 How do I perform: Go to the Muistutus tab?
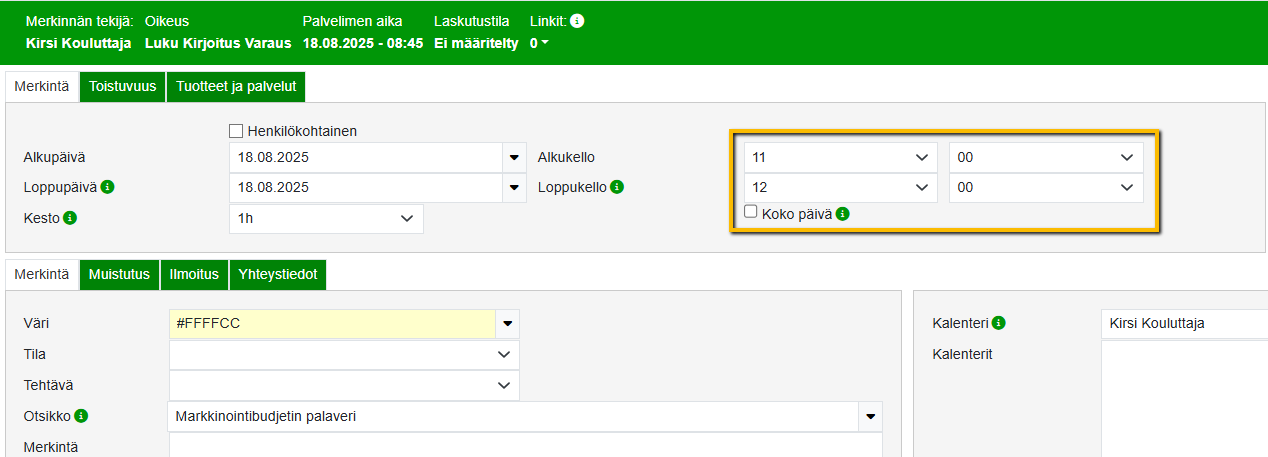click(x=119, y=274)
